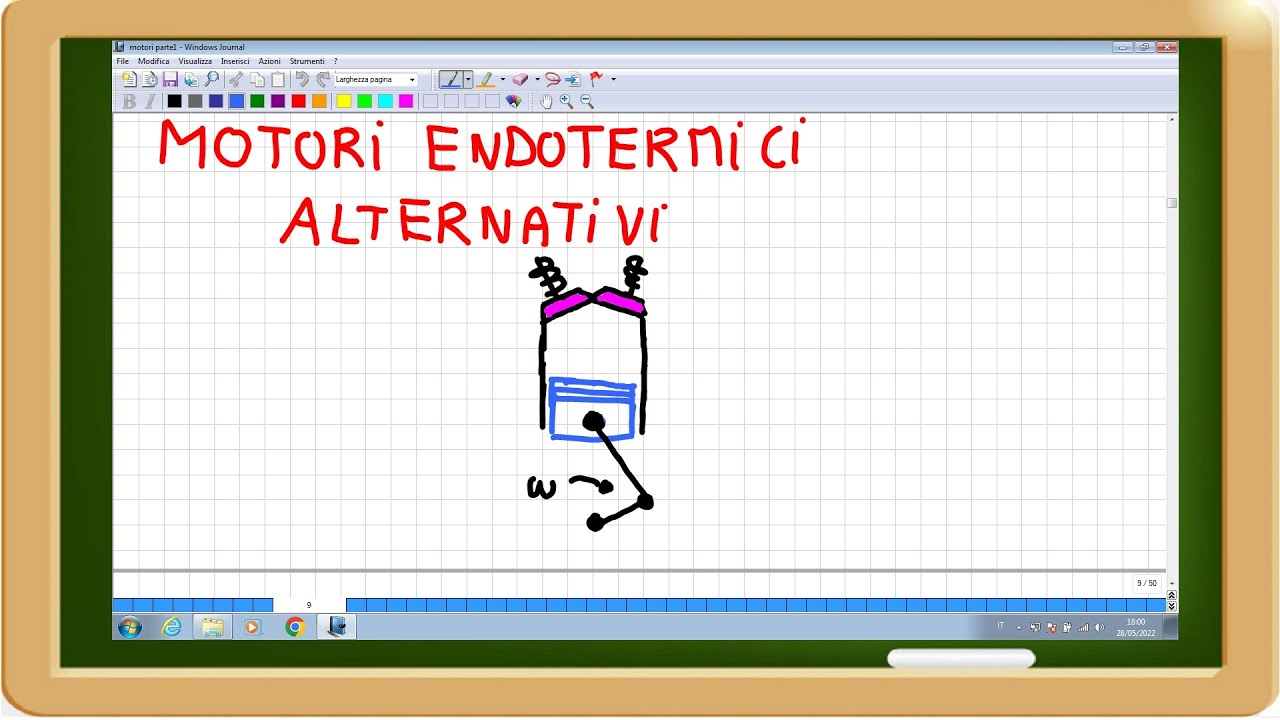Click the 9 / 50 page indicator
This screenshot has width=1280, height=720.
[1146, 583]
